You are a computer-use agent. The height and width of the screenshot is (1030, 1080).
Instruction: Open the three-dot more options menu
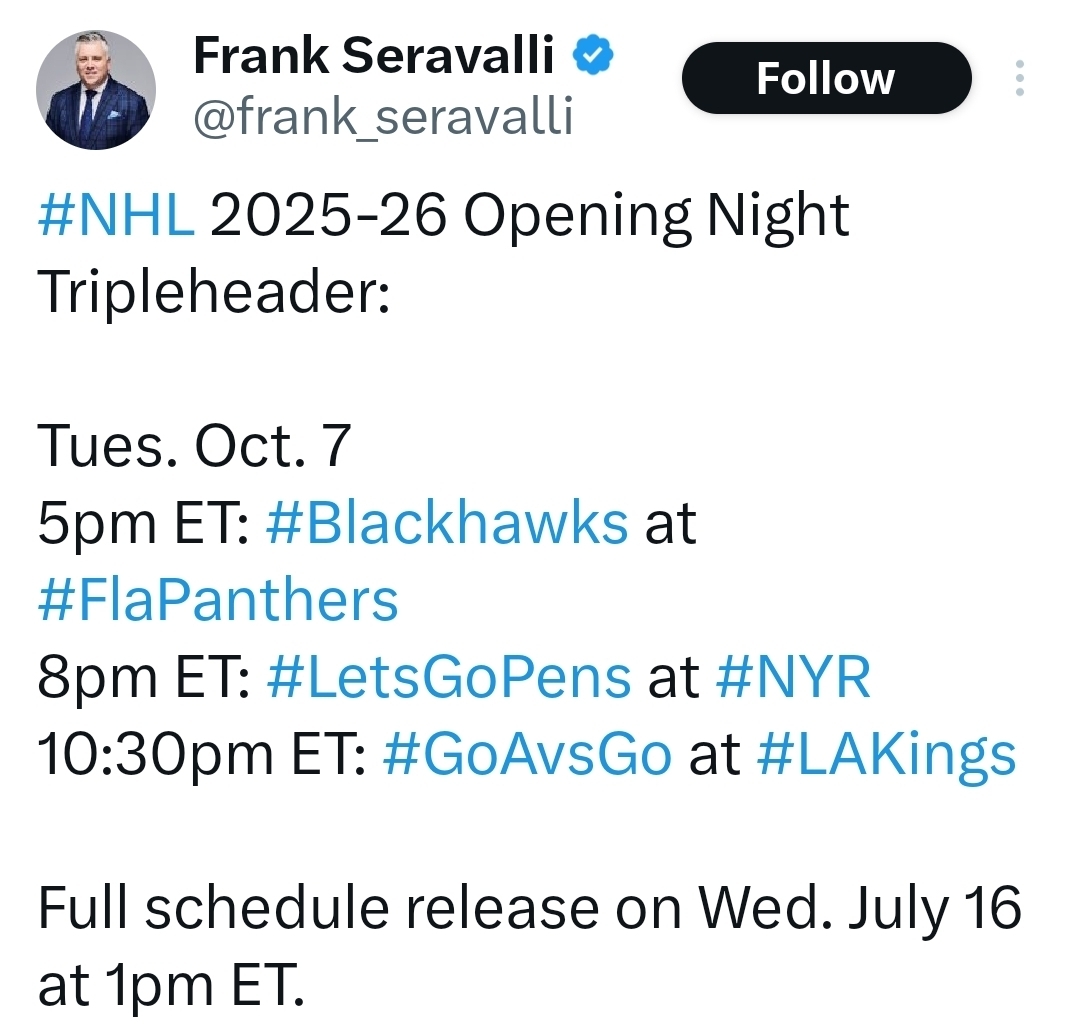tap(1019, 78)
